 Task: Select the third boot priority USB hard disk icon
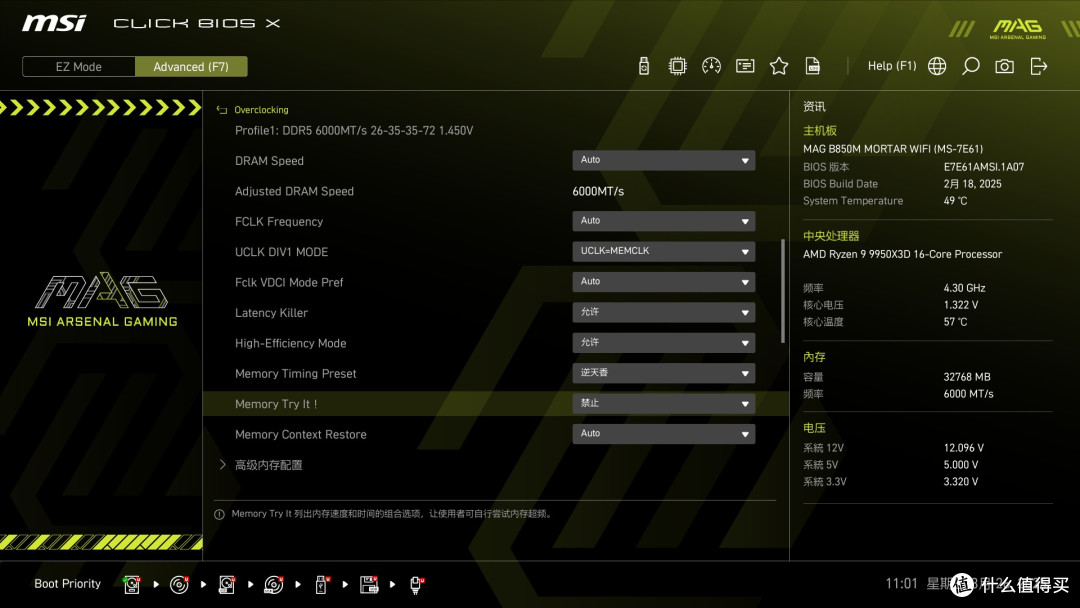(227, 585)
